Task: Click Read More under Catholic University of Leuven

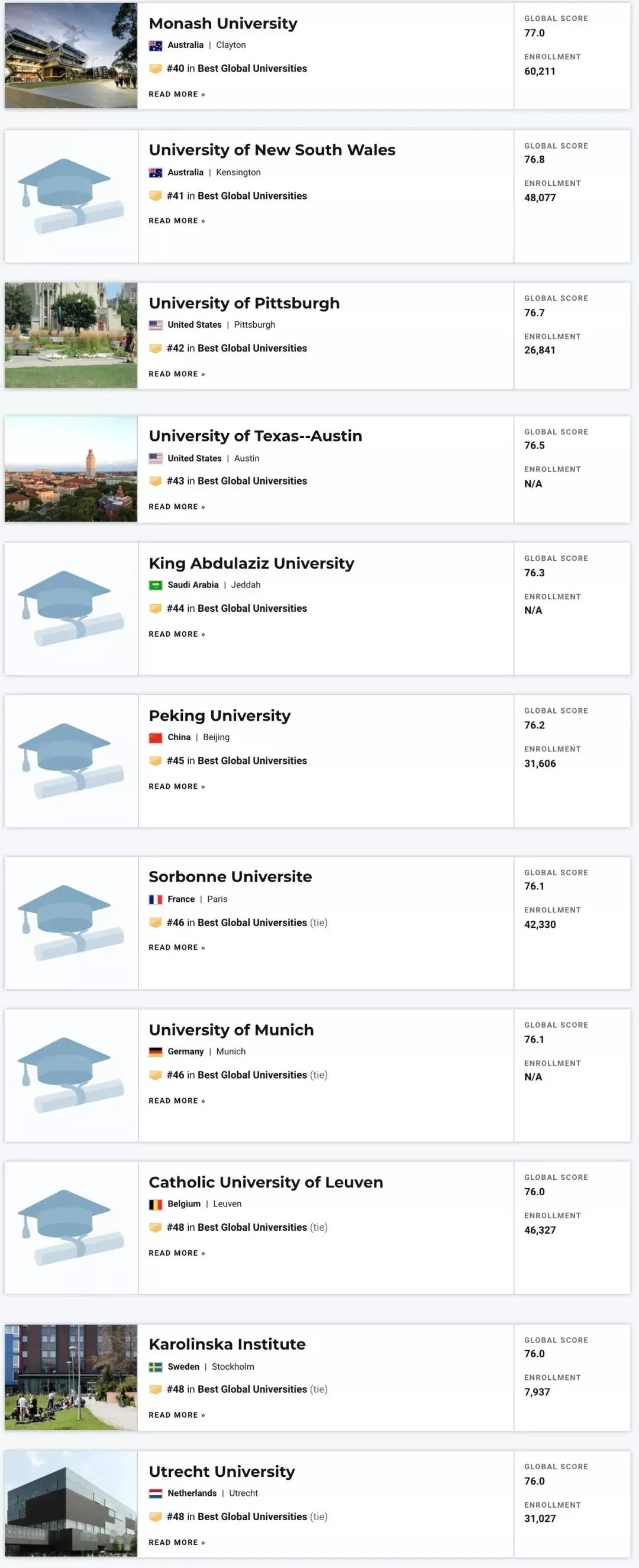Action: [x=177, y=1253]
